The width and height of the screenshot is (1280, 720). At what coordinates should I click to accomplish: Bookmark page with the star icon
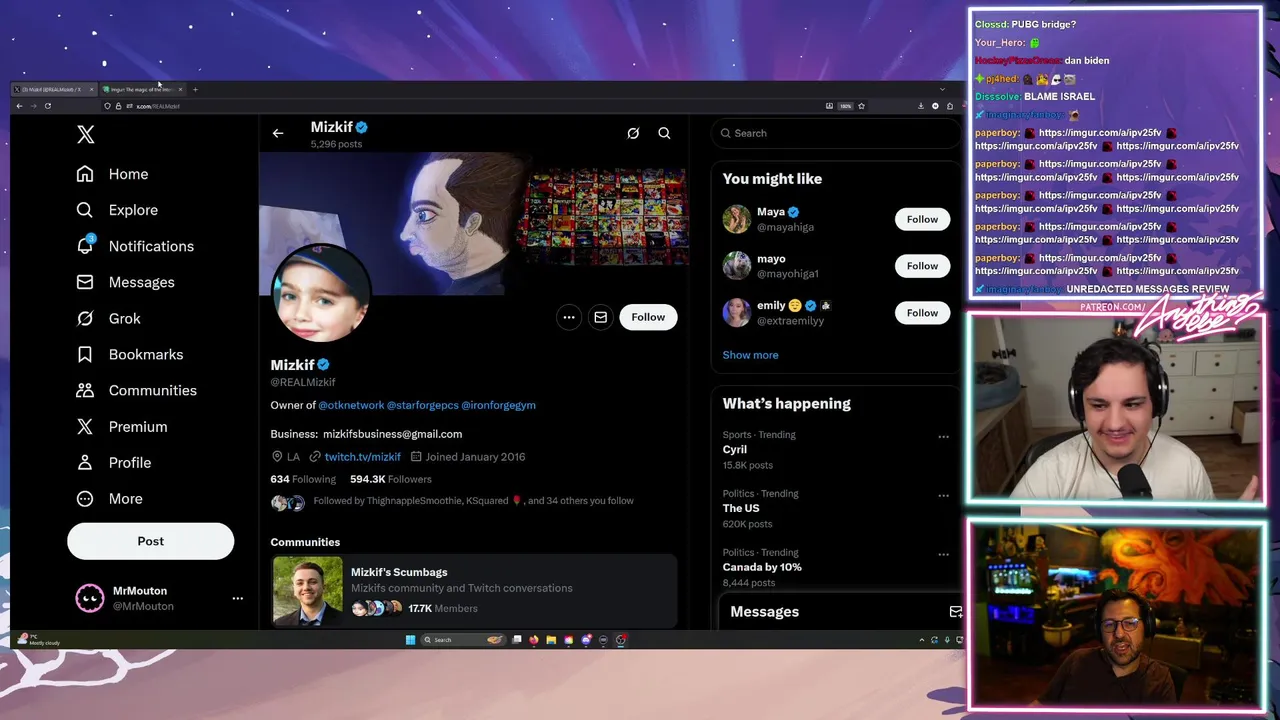click(x=861, y=106)
